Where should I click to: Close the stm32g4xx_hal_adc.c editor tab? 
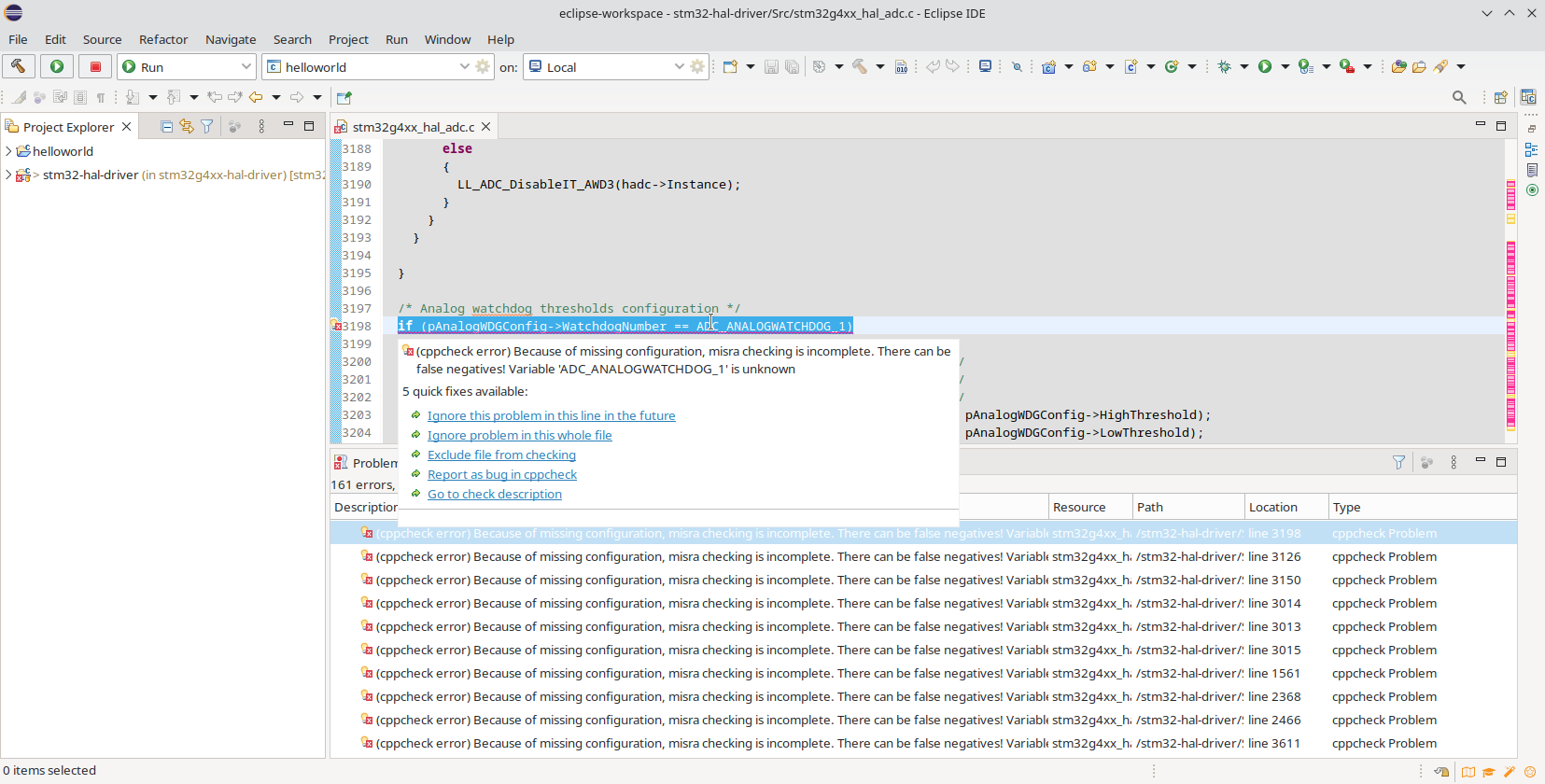[x=485, y=127]
